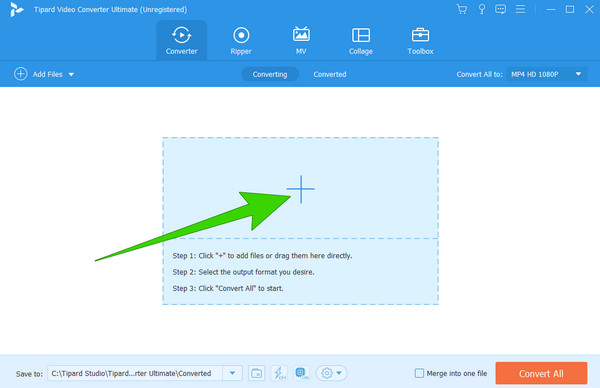This screenshot has height=388, width=600.
Task: Enable Merge into one file checkbox
Action: (x=419, y=373)
